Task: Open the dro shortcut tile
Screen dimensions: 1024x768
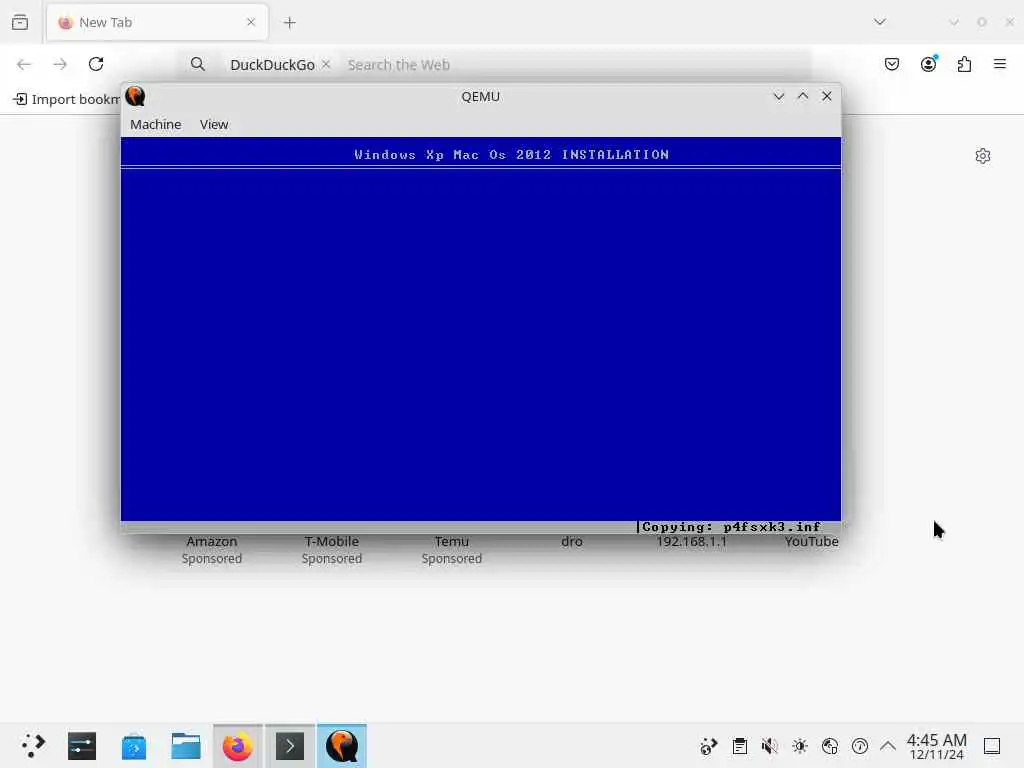Action: 571,541
